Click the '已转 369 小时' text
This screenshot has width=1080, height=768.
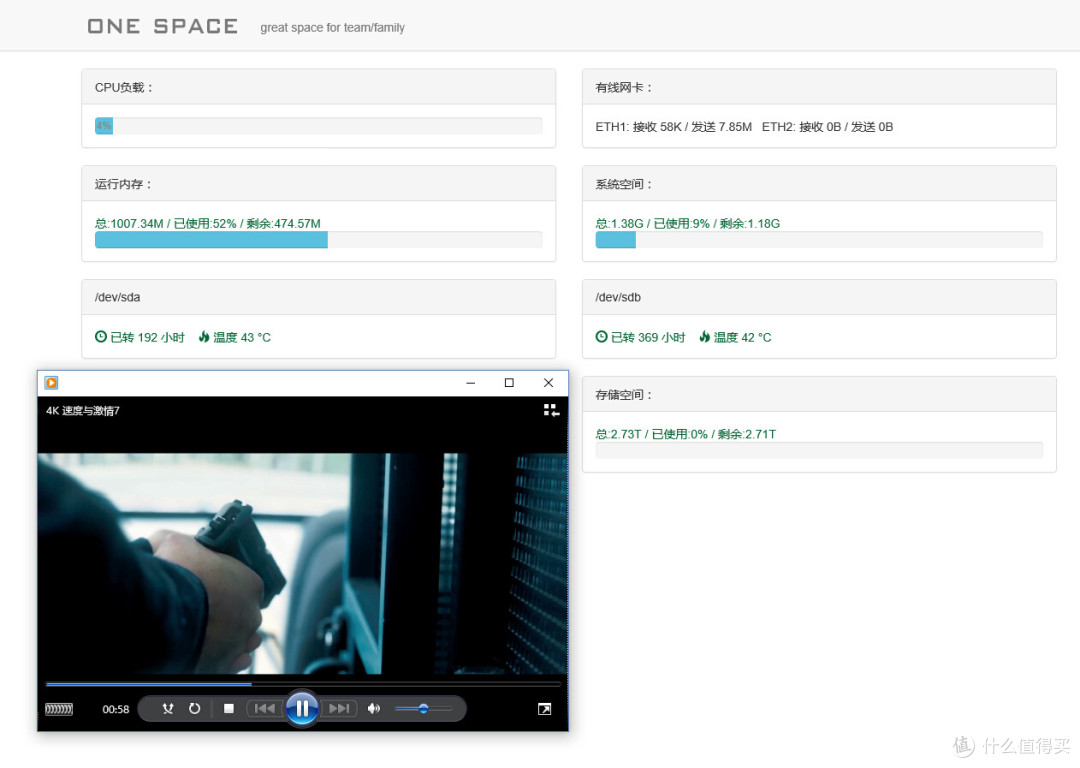click(x=648, y=338)
